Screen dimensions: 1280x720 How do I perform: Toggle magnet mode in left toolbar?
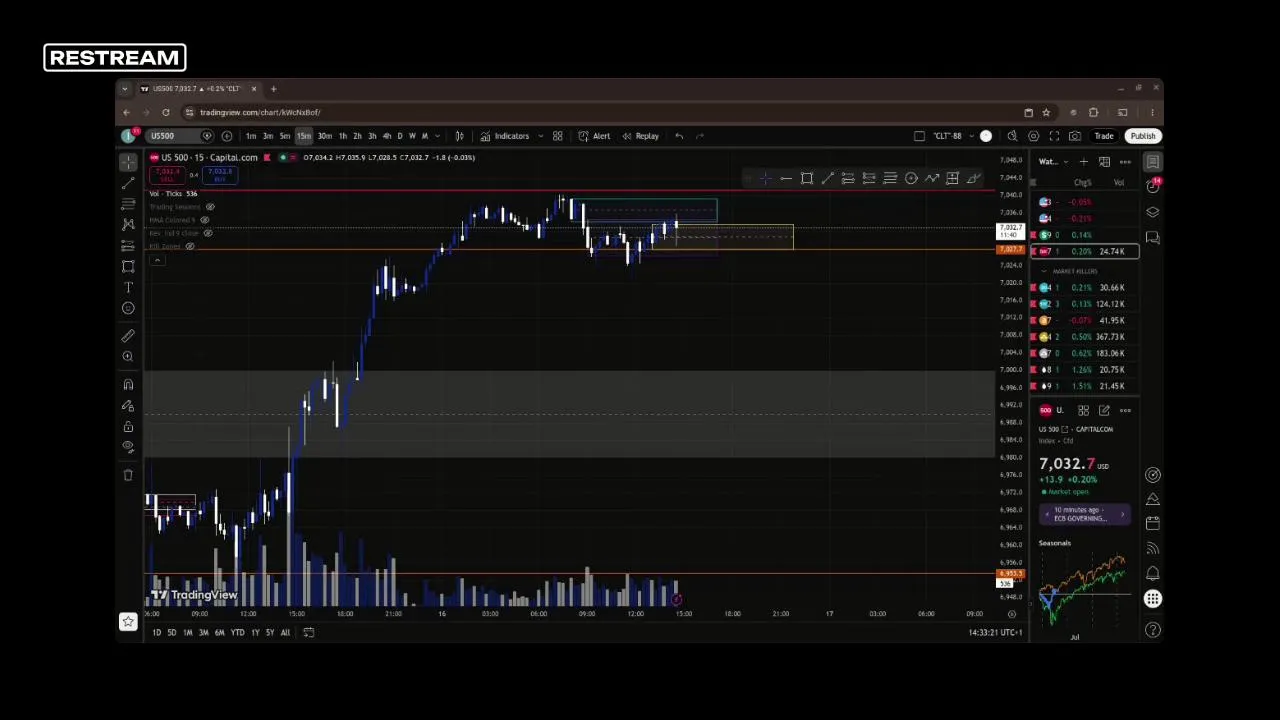click(x=128, y=385)
